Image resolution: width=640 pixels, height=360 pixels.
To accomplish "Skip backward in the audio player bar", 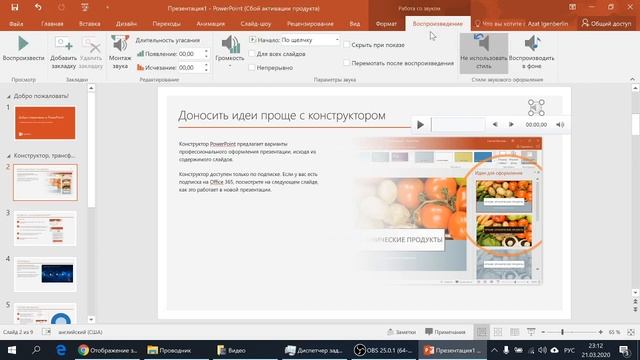I will pos(495,124).
